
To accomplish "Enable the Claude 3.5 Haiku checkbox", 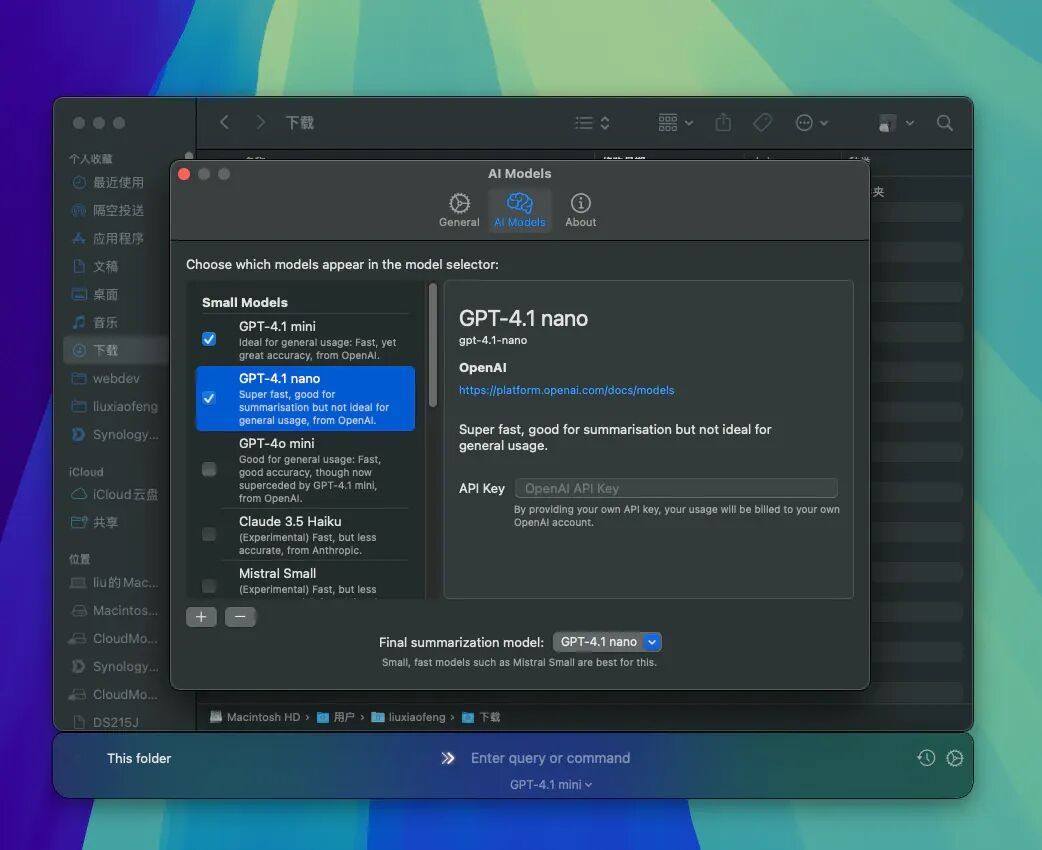I will [x=209, y=534].
